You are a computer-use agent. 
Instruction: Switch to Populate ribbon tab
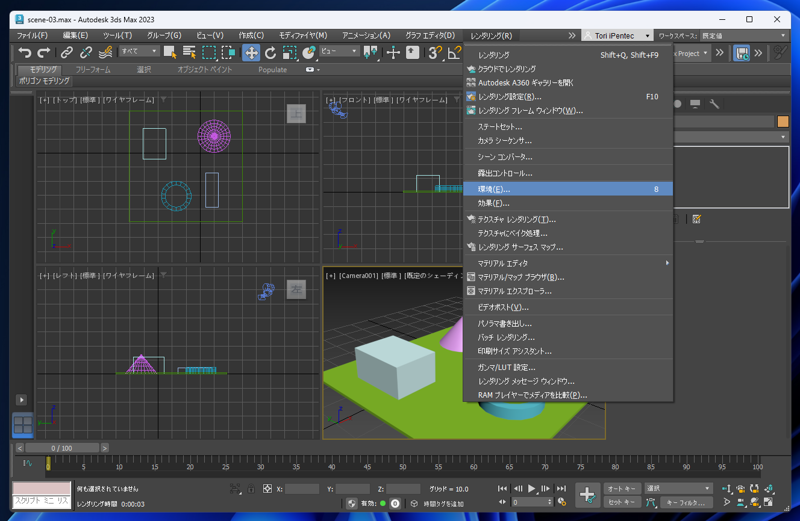coord(272,70)
